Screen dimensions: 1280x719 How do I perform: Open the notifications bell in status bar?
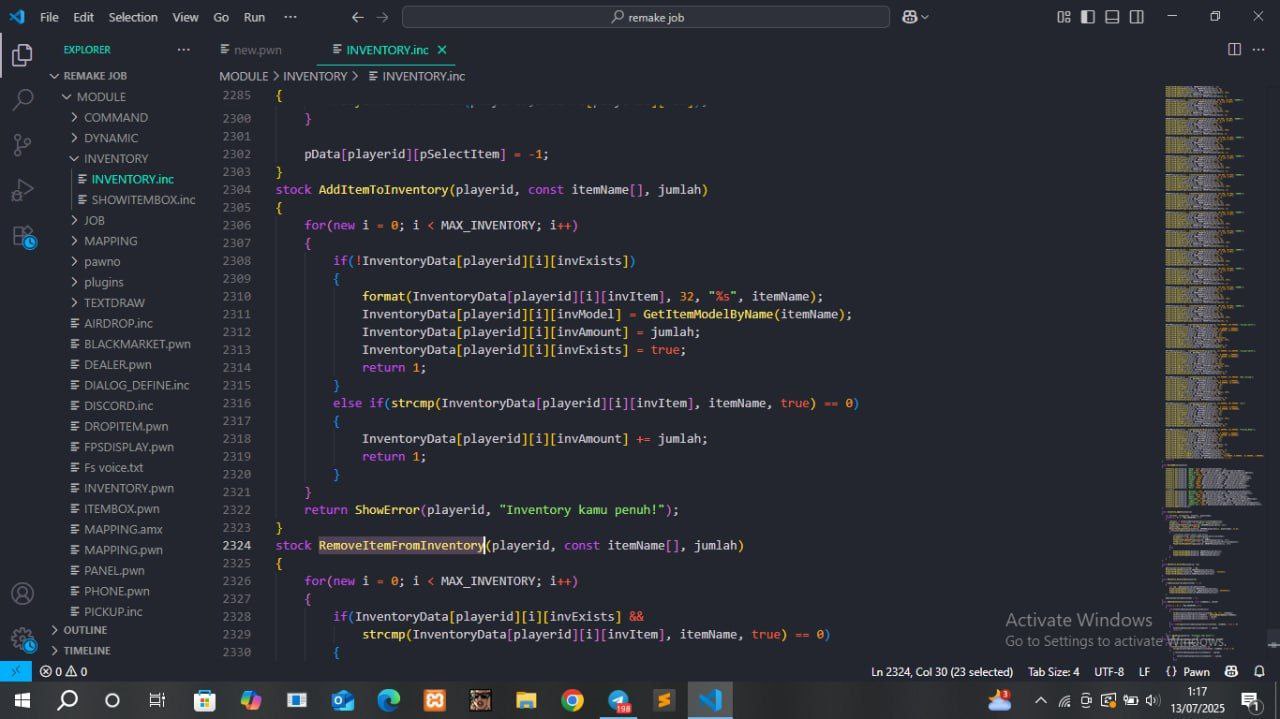pyautogui.click(x=1261, y=672)
